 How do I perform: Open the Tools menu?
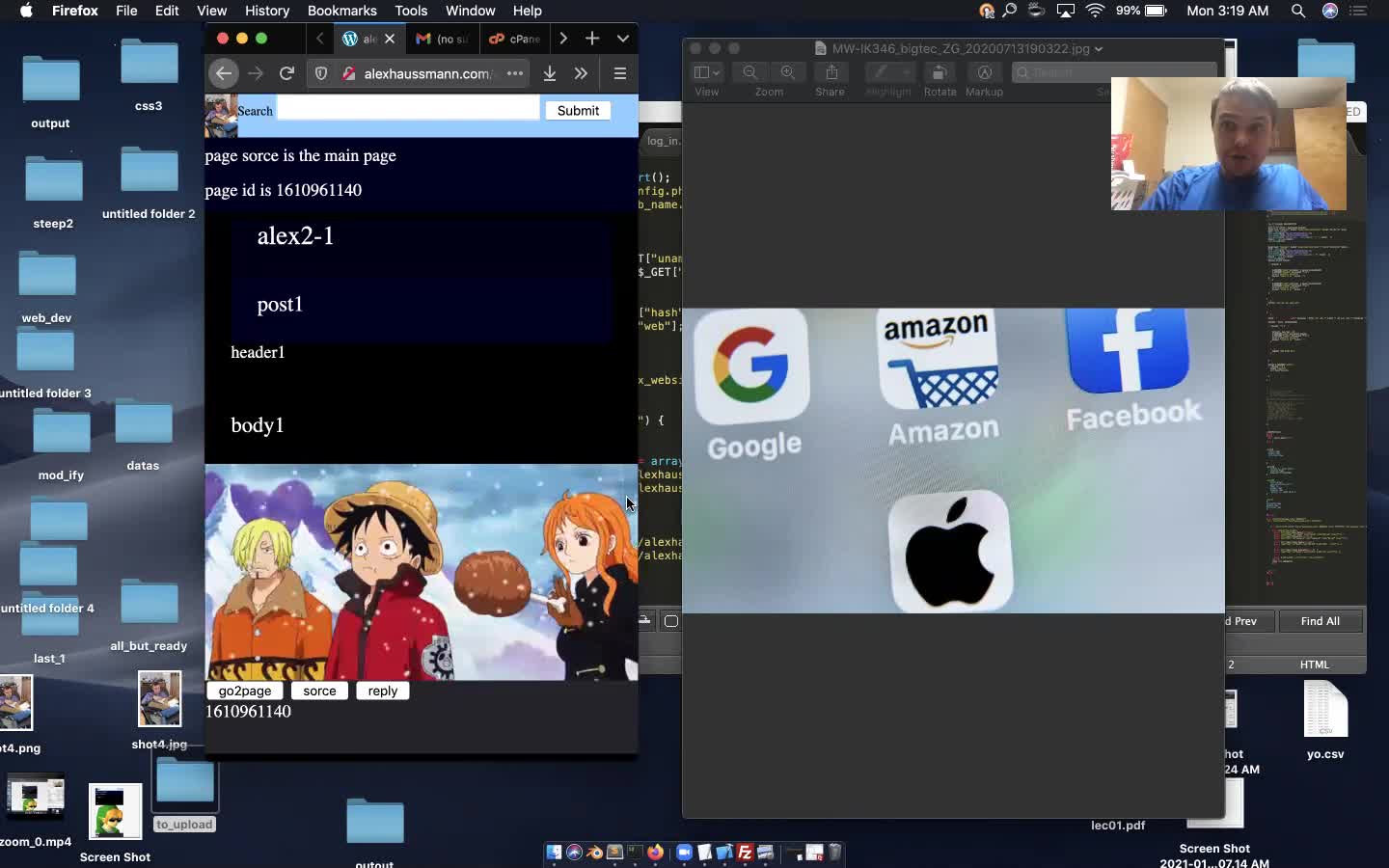click(x=411, y=11)
